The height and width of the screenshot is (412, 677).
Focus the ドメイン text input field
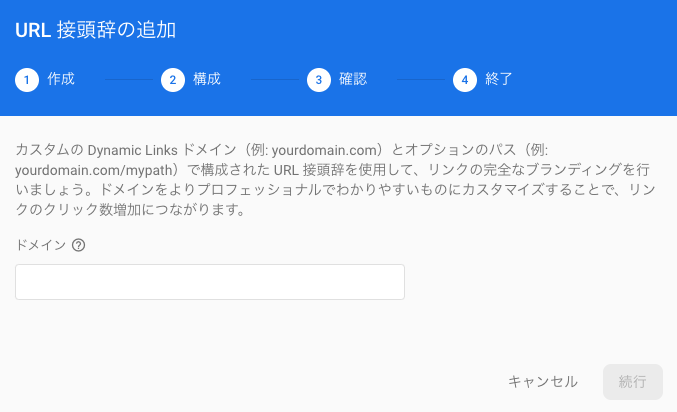point(210,282)
